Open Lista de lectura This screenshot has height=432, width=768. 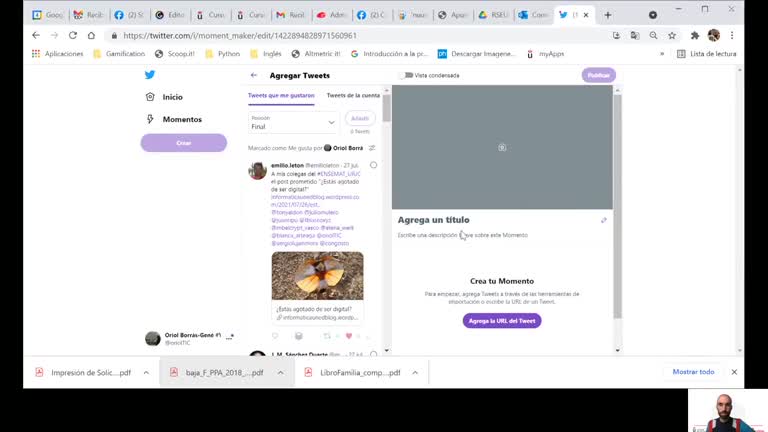[x=707, y=54]
